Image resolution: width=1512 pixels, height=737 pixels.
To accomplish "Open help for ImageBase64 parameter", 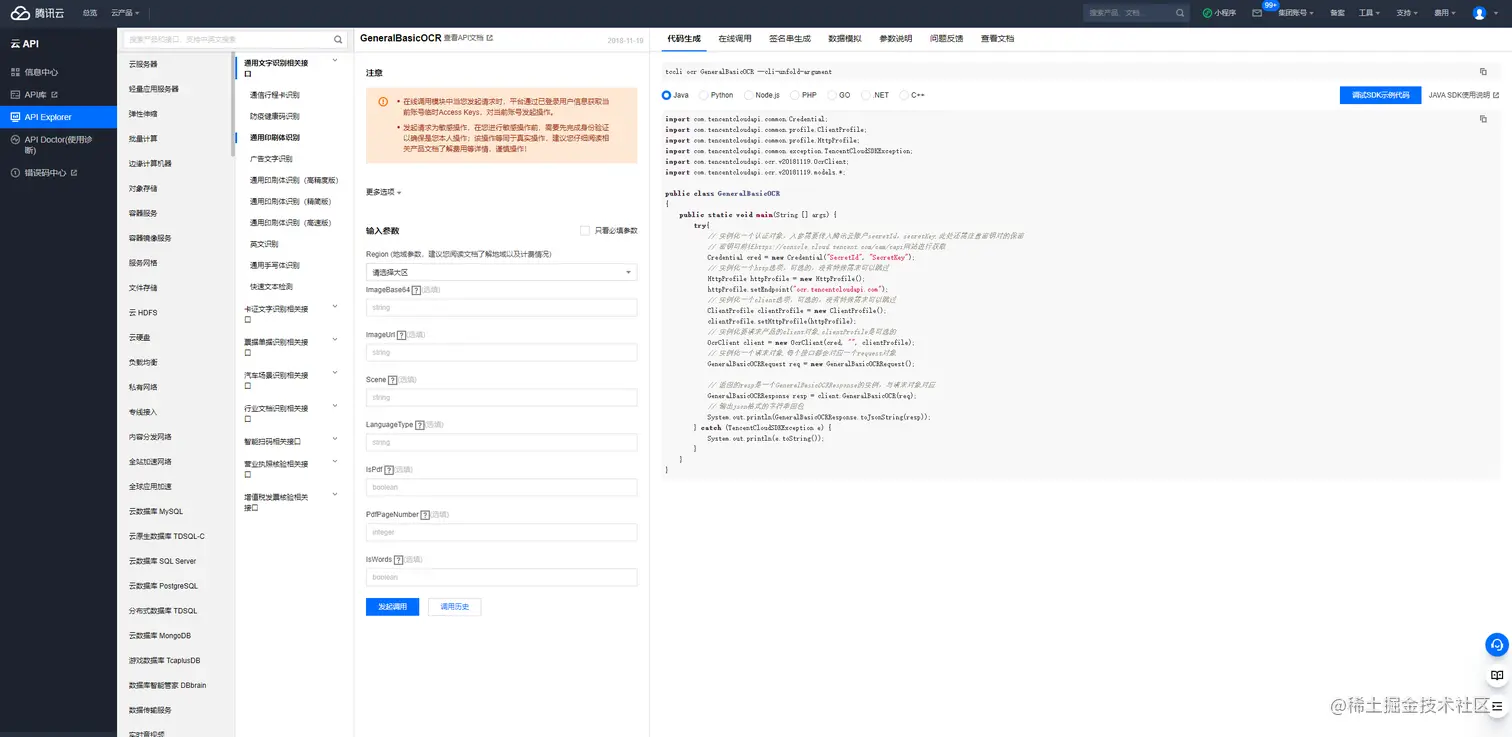I will point(416,290).
